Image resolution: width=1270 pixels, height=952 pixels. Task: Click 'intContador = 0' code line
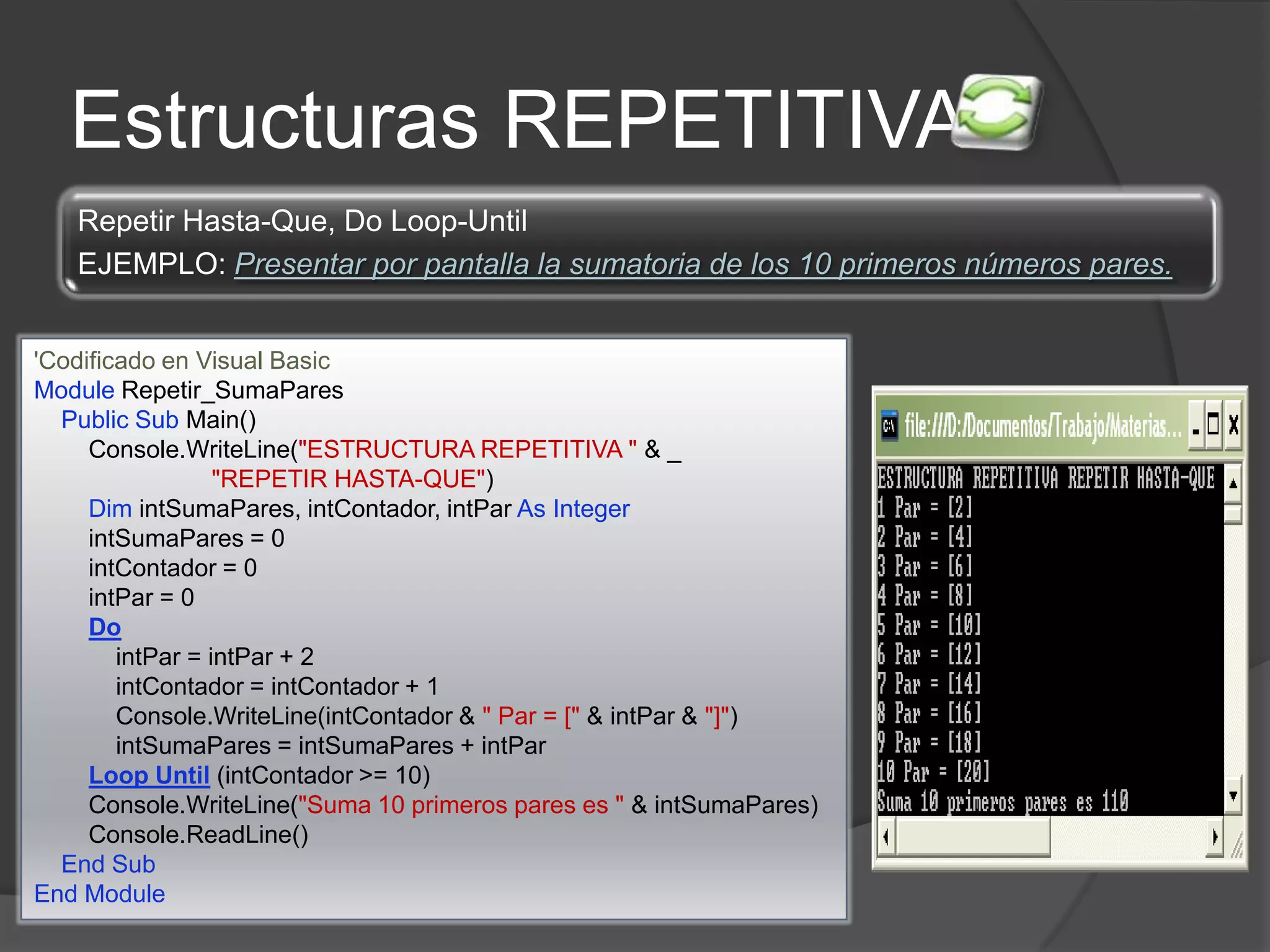(172, 568)
